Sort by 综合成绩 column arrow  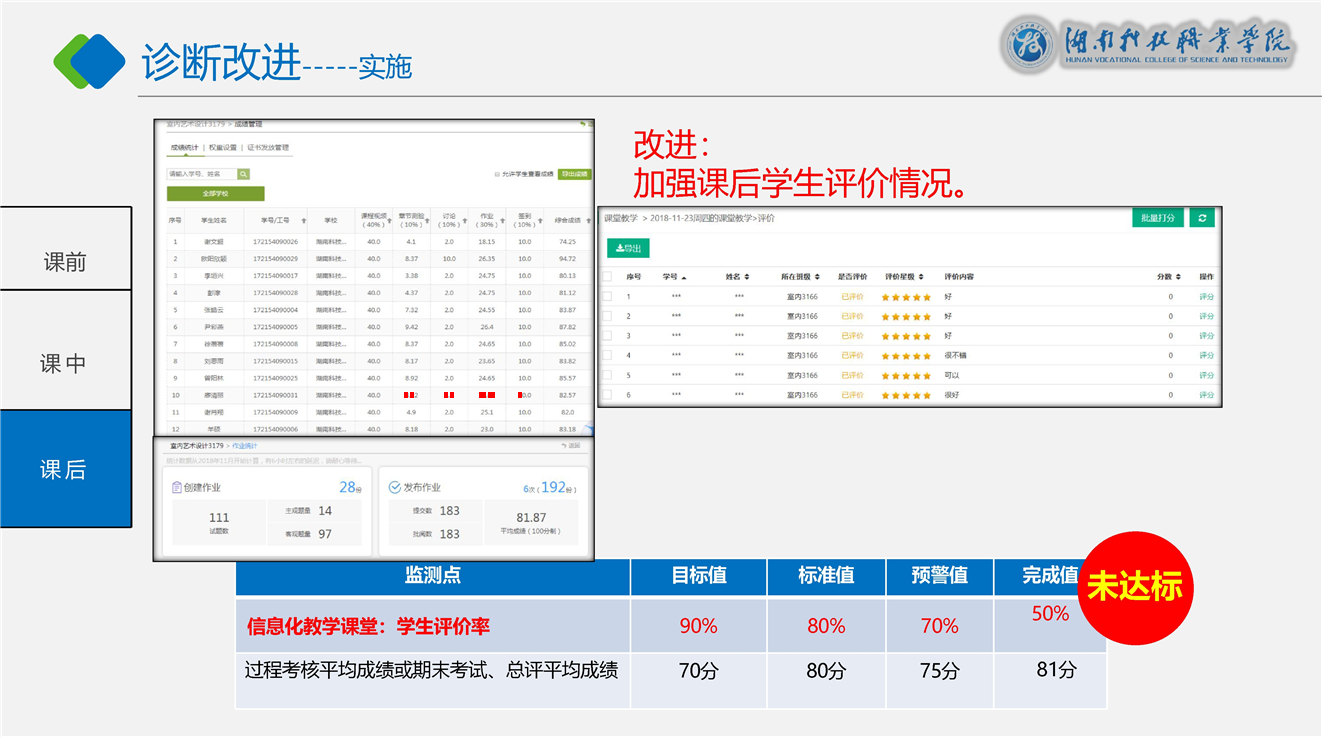click(588, 221)
